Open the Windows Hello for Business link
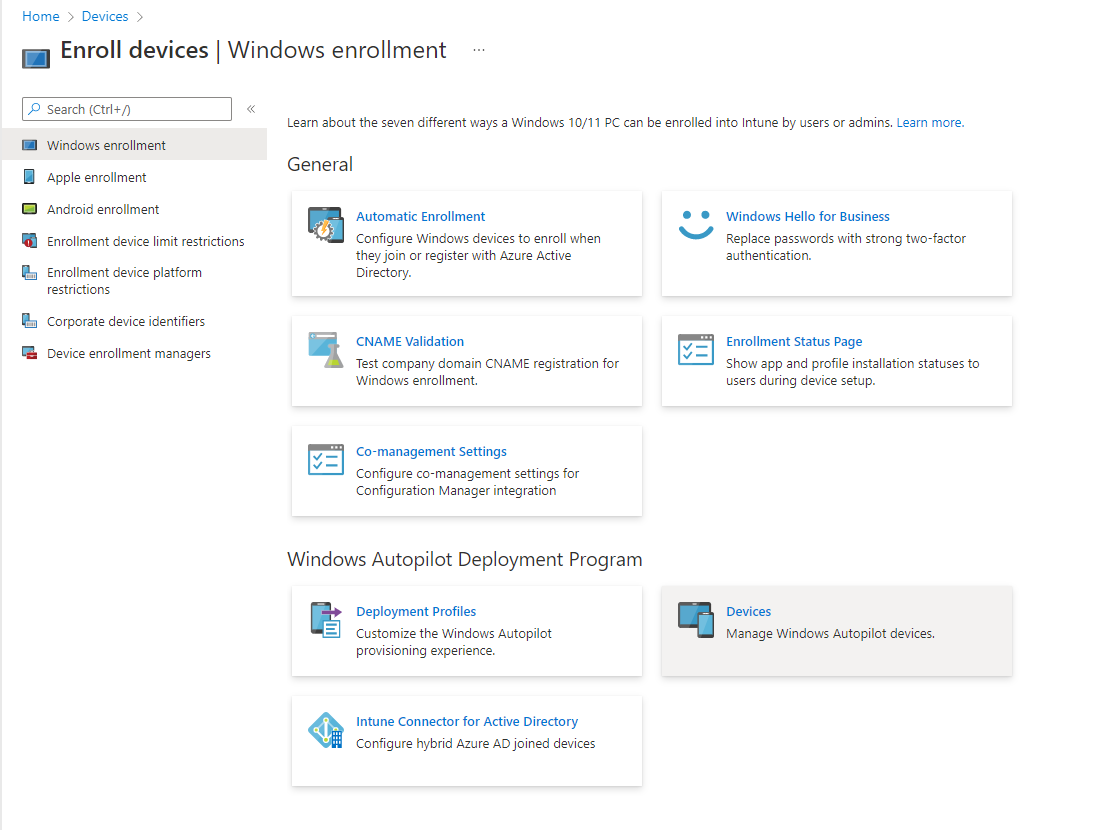This screenshot has width=1104, height=830. click(808, 216)
